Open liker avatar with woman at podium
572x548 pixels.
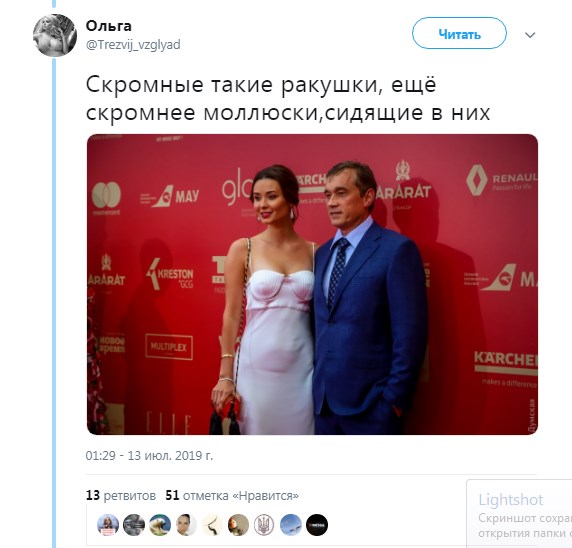pyautogui.click(x=108, y=525)
